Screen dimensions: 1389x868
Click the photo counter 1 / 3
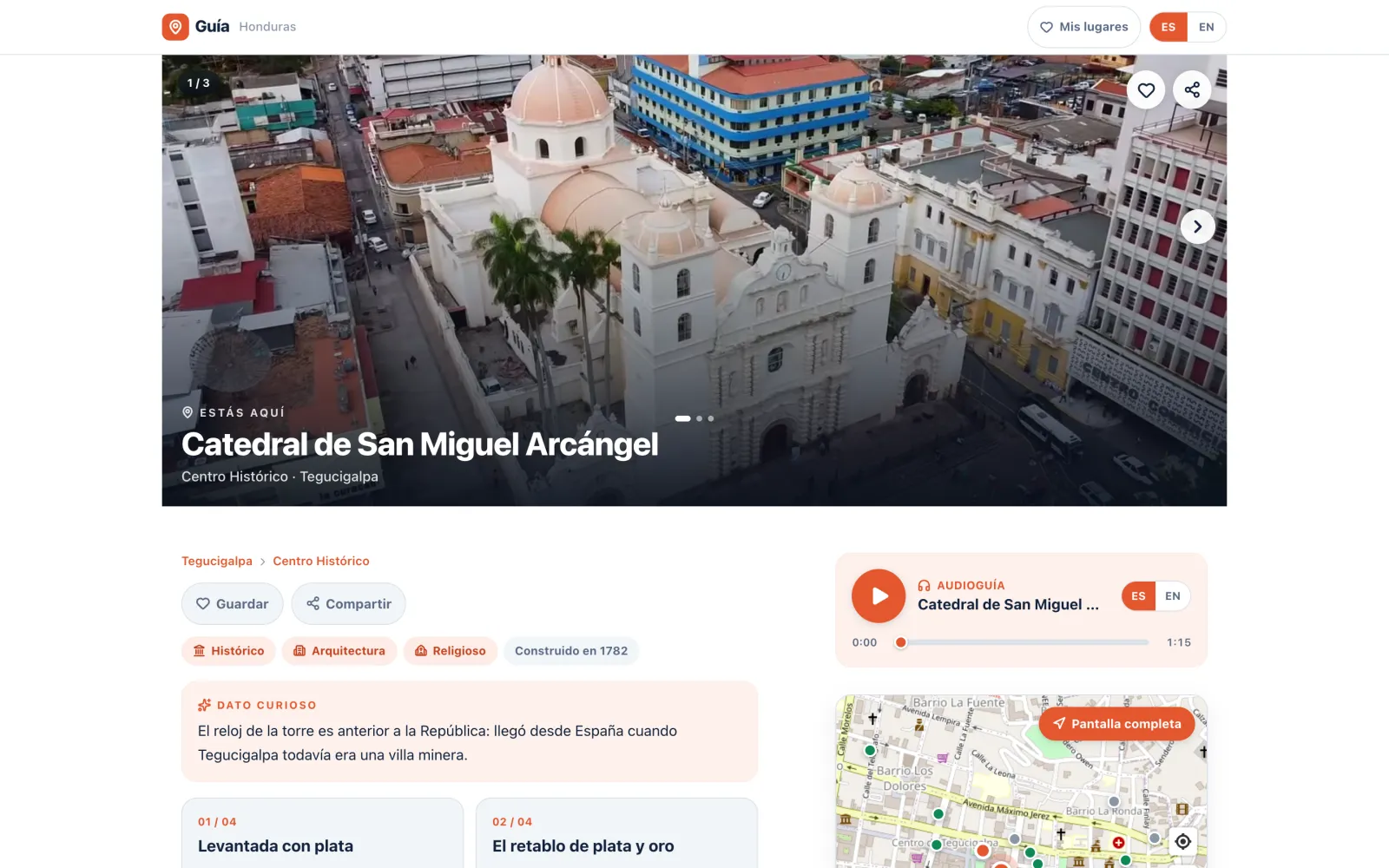[198, 83]
